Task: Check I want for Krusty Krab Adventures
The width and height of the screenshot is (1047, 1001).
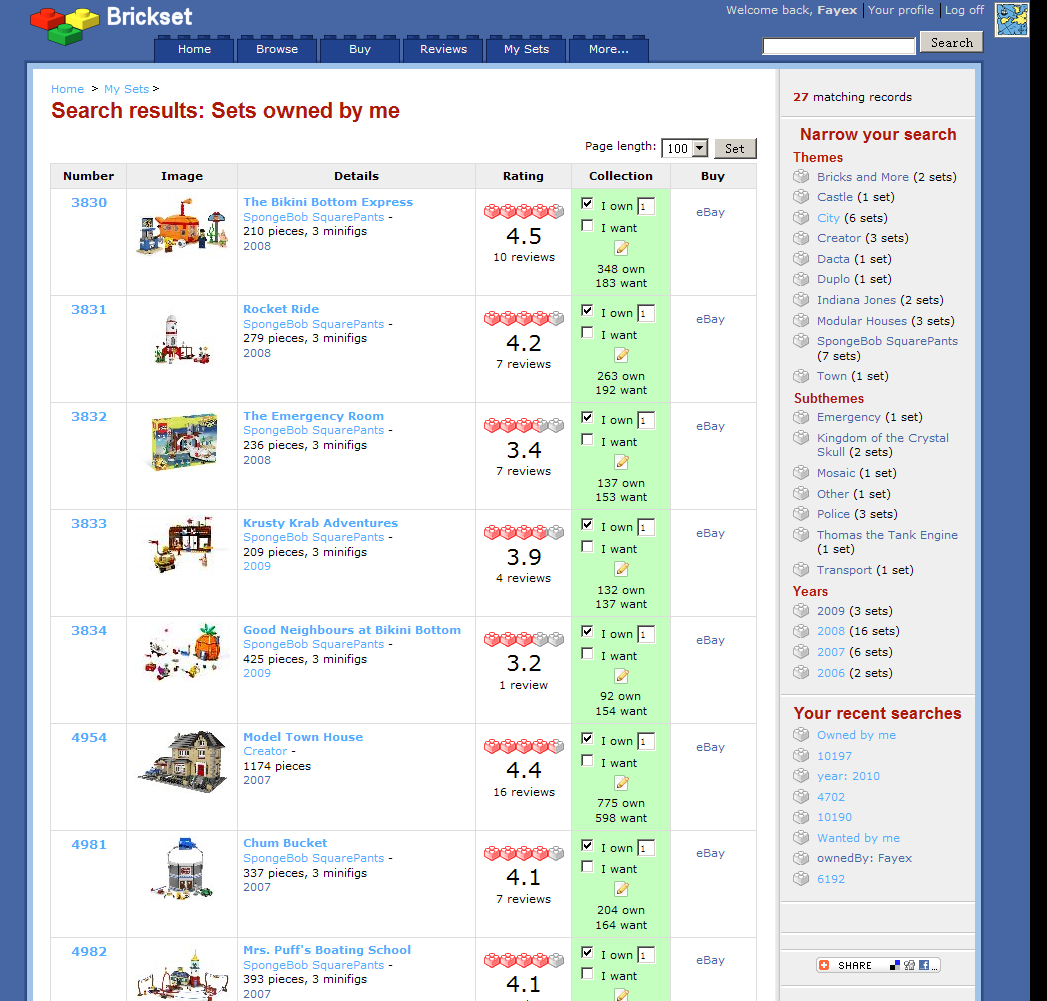Action: tap(587, 546)
